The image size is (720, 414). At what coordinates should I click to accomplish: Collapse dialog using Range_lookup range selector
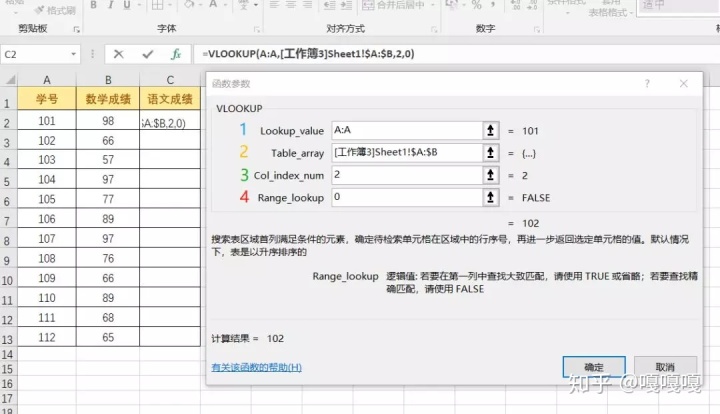click(490, 197)
